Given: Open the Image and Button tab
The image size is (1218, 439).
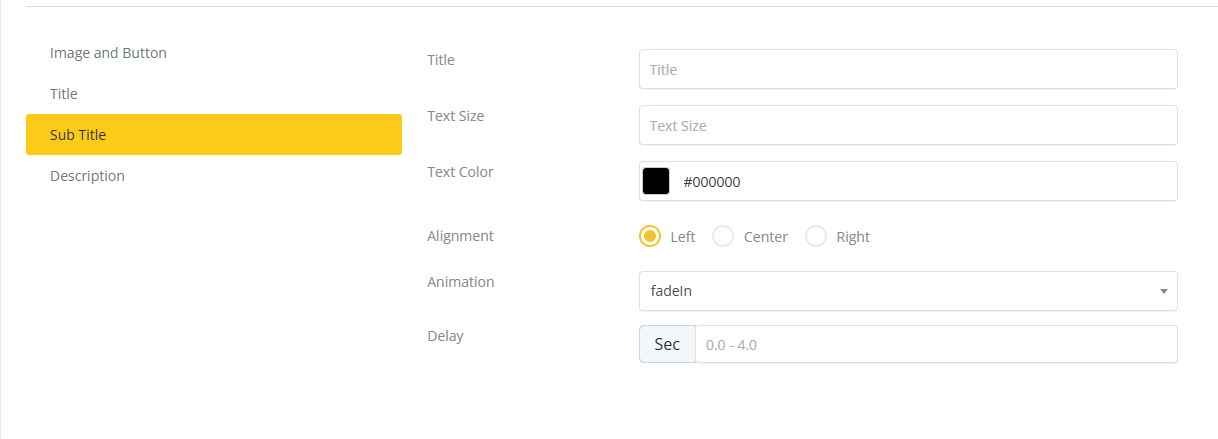Looking at the screenshot, I should tap(108, 53).
